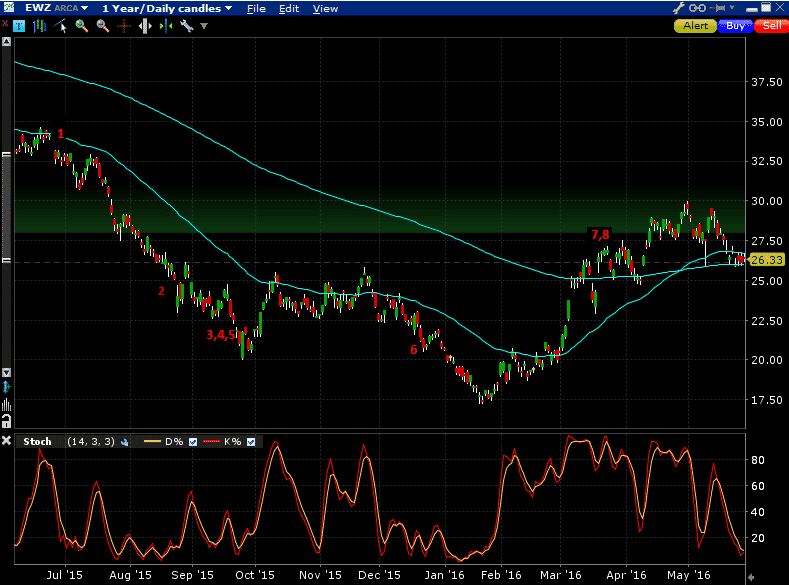The height and width of the screenshot is (585, 789).
Task: Click the red annotation 3,4,5
Action: [x=221, y=335]
